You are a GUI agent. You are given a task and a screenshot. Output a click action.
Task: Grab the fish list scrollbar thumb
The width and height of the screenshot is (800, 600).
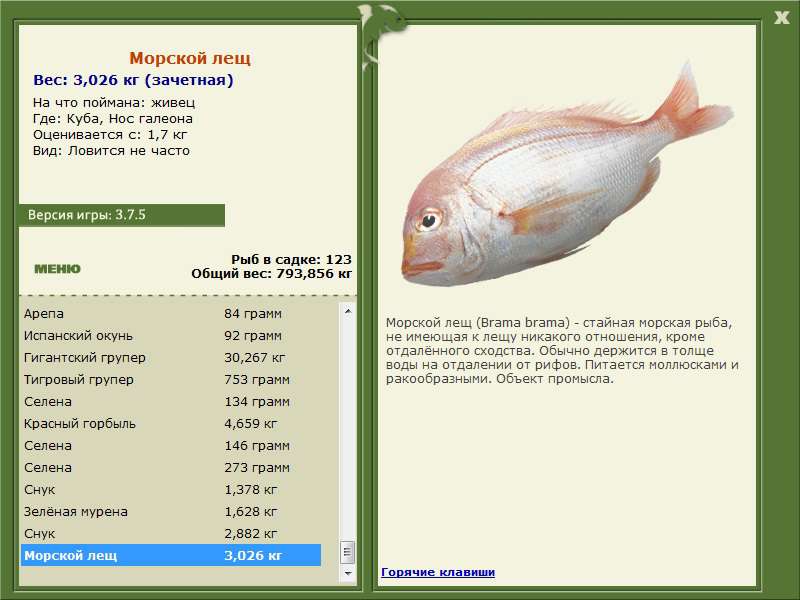coord(347,552)
